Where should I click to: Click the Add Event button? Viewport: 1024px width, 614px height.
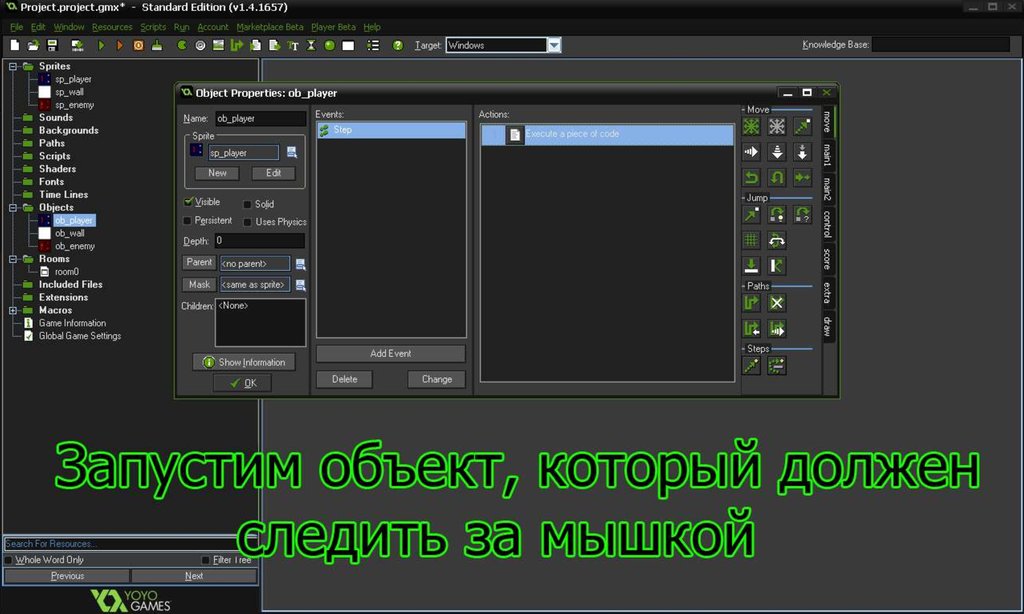(391, 353)
